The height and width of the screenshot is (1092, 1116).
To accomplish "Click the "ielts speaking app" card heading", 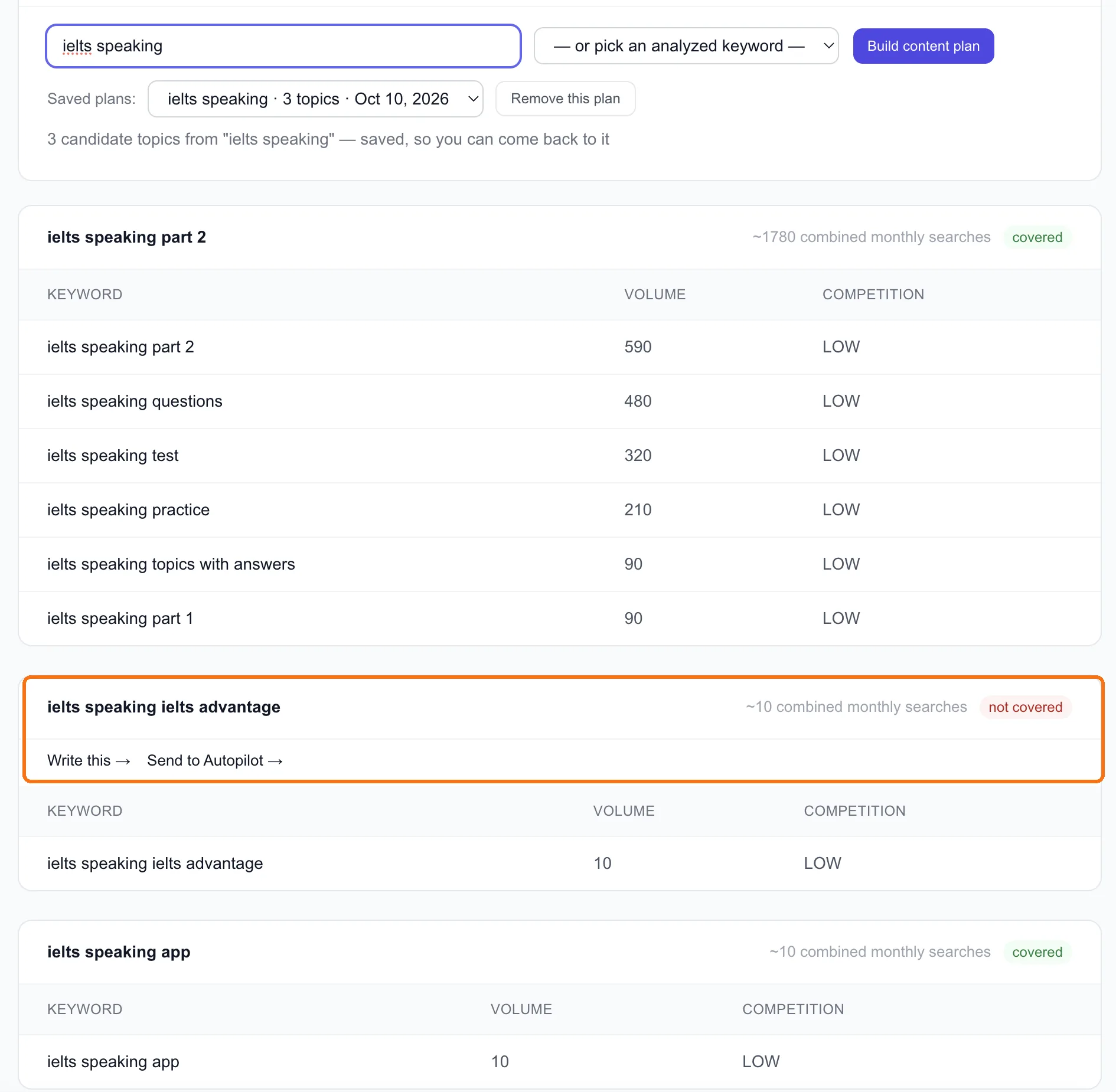I will (119, 952).
